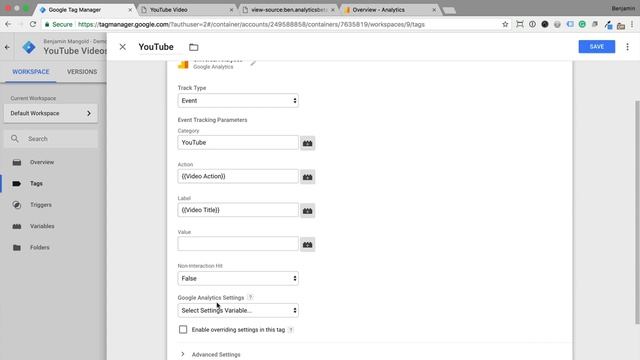Image resolution: width=640 pixels, height=360 pixels.
Task: Reload the page in the browser
Action: 33,24
